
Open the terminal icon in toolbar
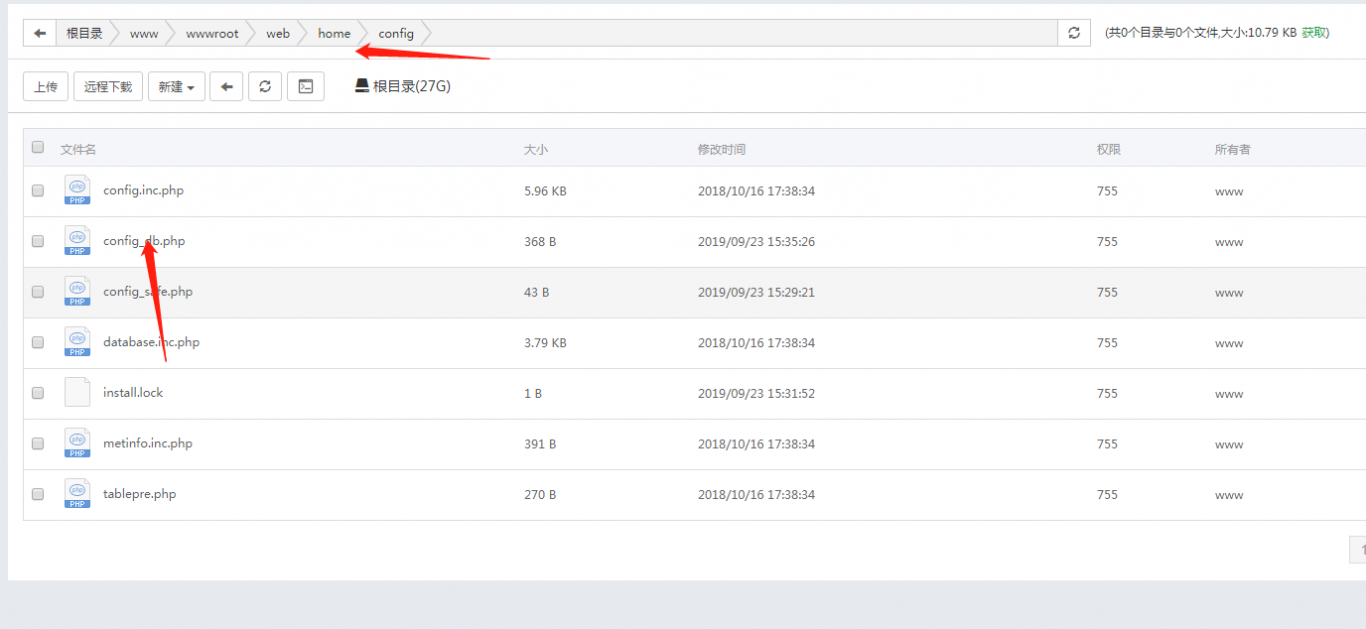coord(305,87)
